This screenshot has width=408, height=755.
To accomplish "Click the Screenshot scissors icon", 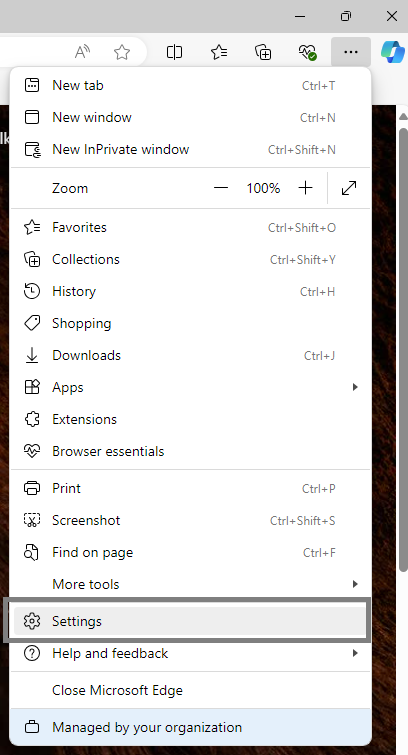I will [x=32, y=520].
